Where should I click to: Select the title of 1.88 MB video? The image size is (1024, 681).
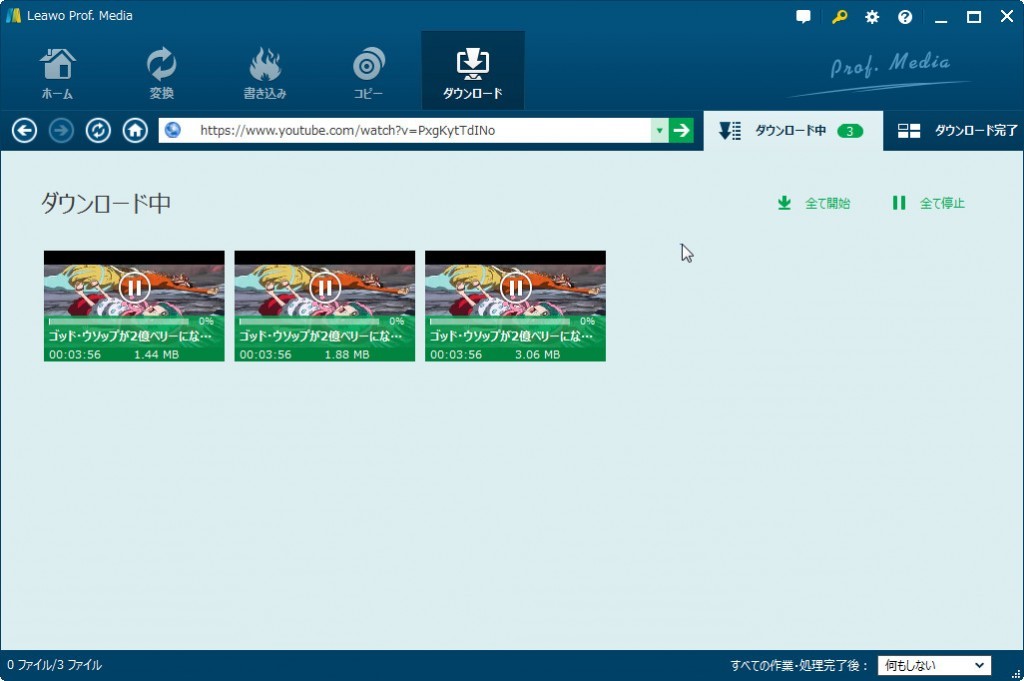tap(321, 336)
